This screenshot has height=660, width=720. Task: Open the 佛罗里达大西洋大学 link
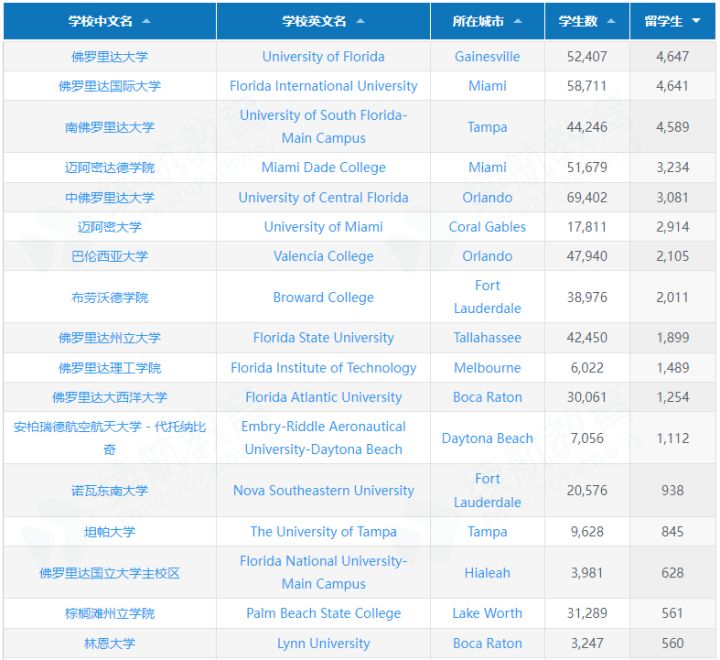pos(110,397)
